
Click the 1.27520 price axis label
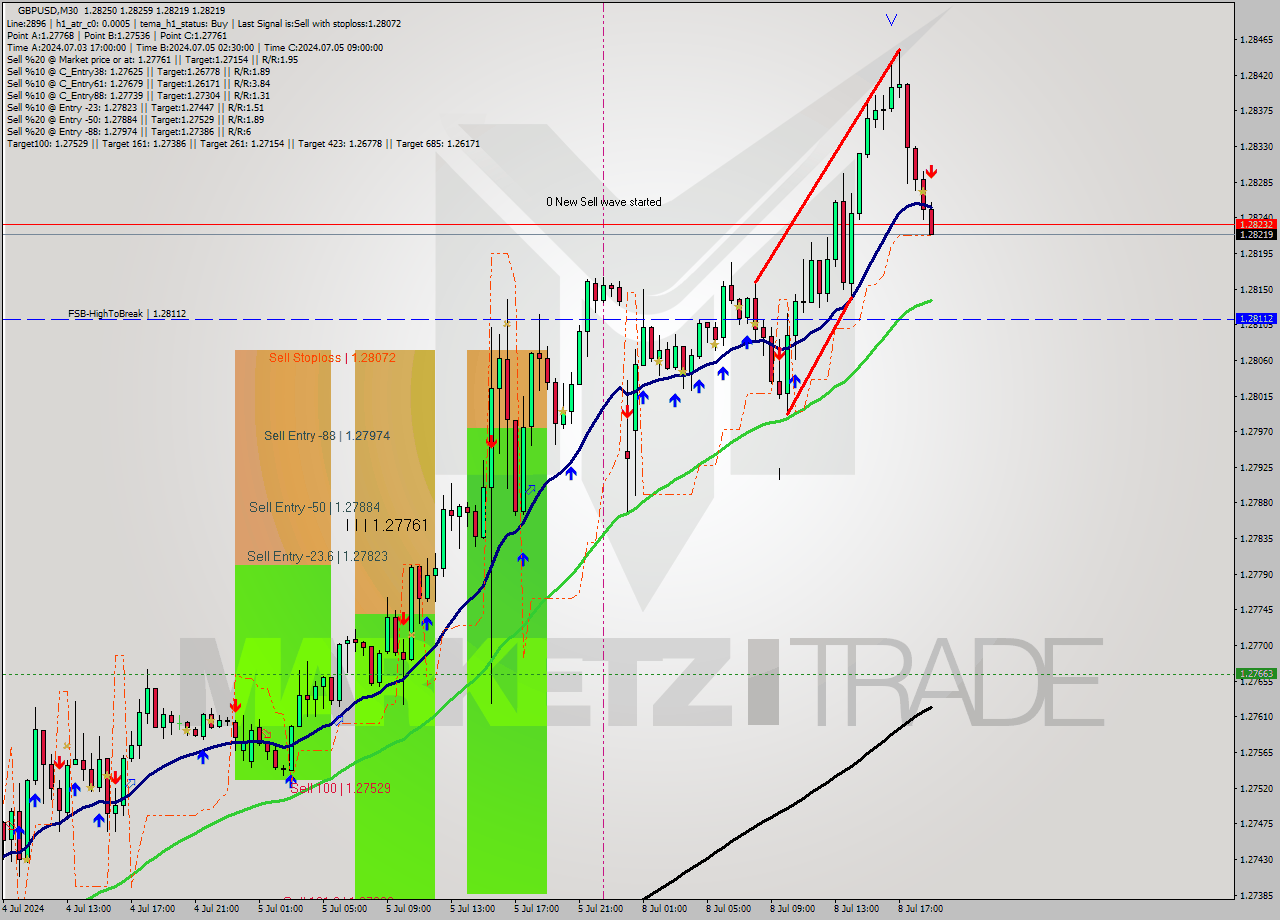(x=1256, y=789)
